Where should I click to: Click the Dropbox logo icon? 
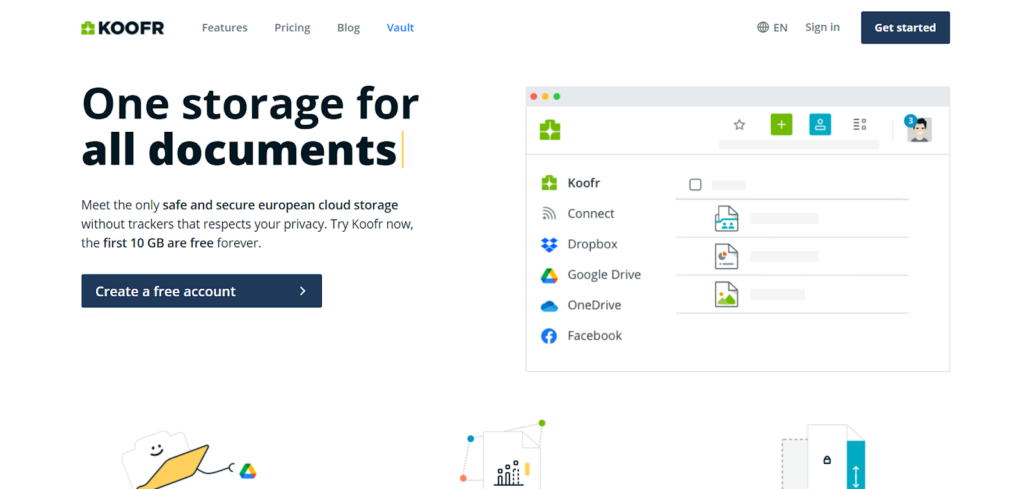(549, 245)
